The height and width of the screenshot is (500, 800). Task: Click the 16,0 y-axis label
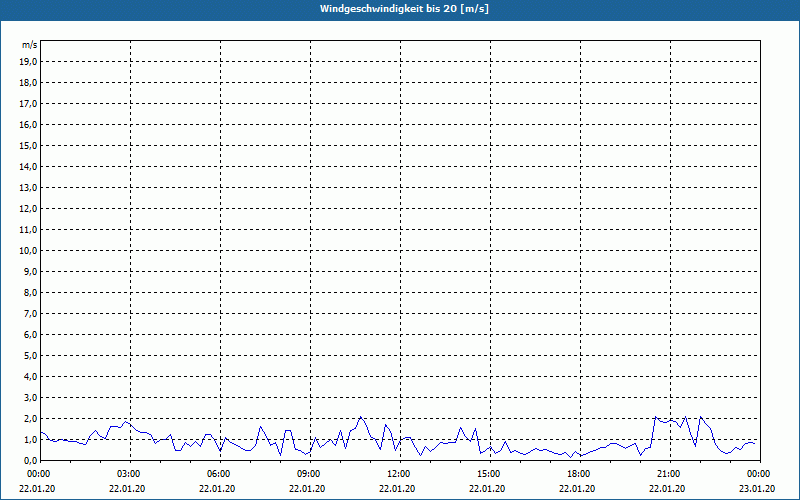28,124
